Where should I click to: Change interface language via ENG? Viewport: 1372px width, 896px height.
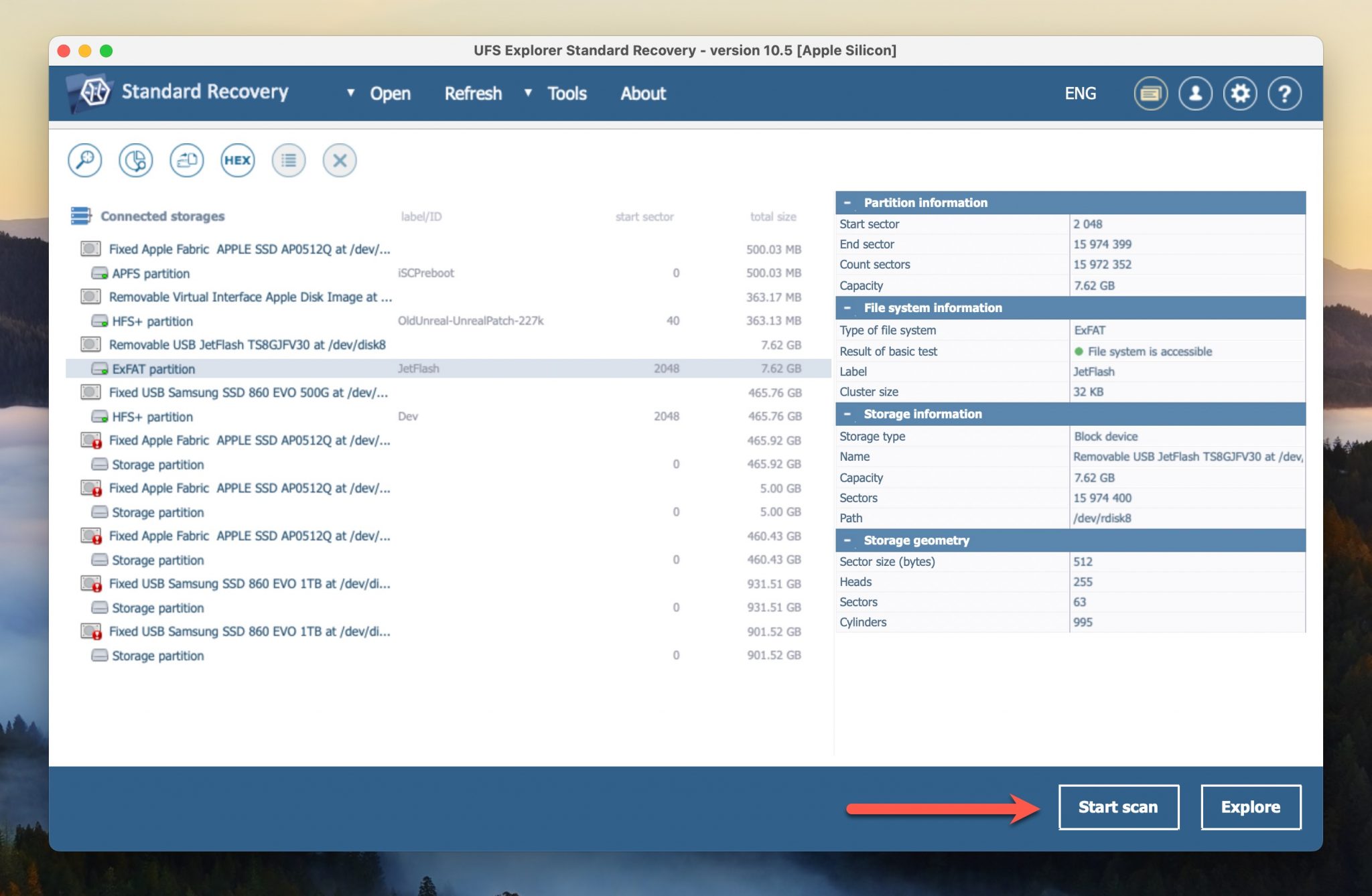pyautogui.click(x=1081, y=94)
